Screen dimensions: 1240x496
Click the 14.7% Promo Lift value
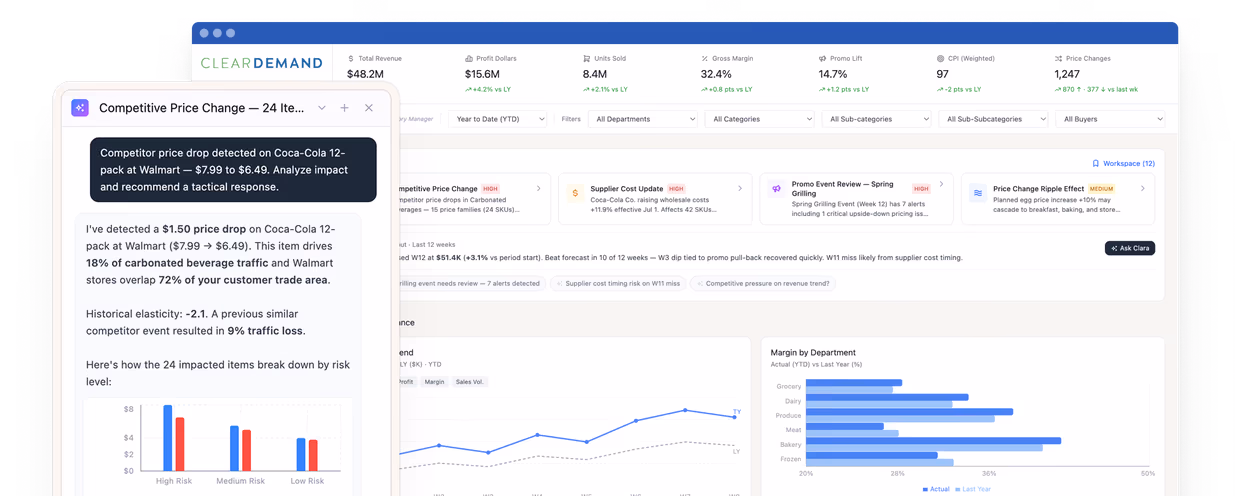(x=833, y=74)
